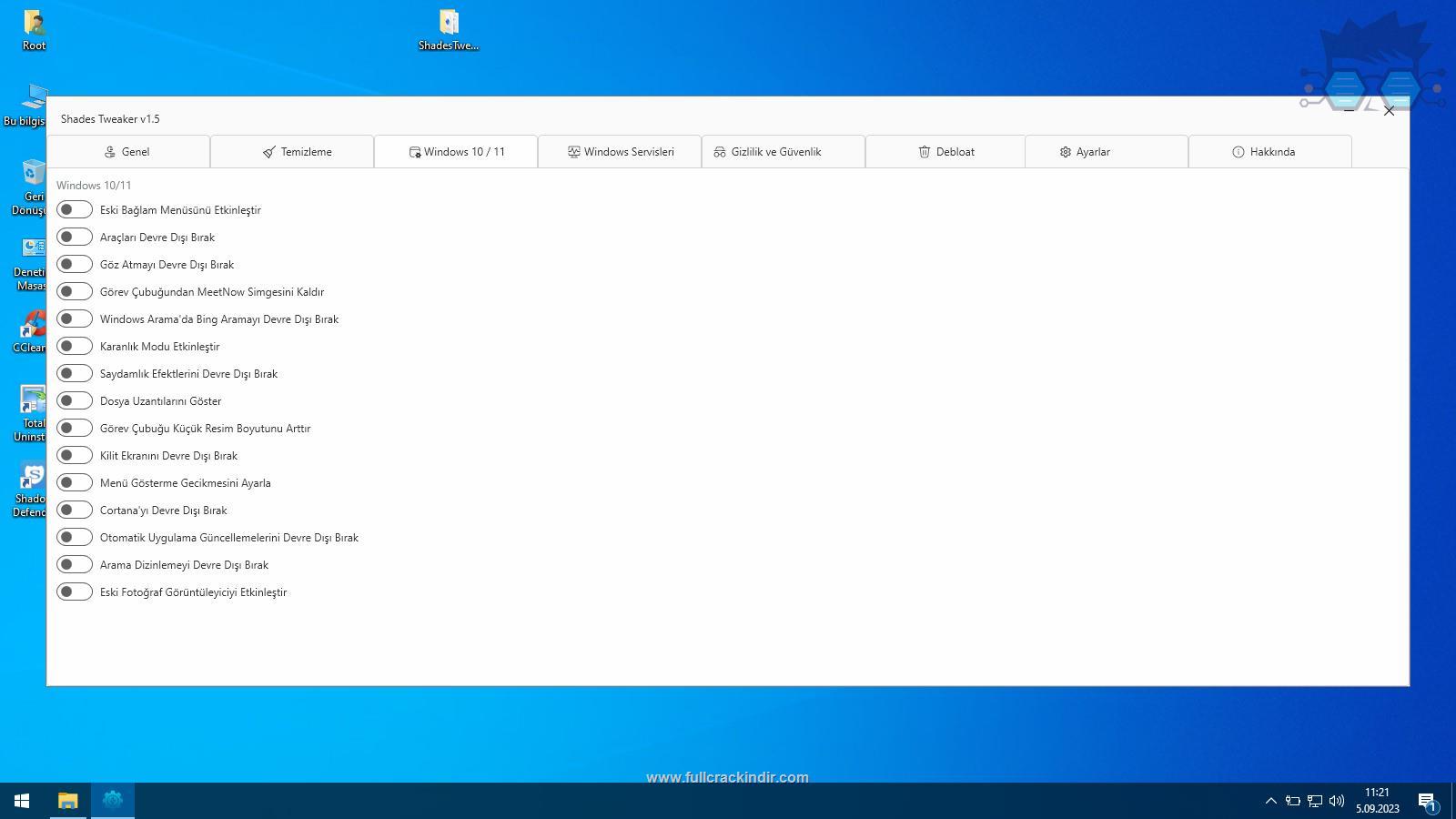Enable Araçları Devre Dışı Bırak switch
The width and height of the screenshot is (1456, 819).
coord(75,238)
